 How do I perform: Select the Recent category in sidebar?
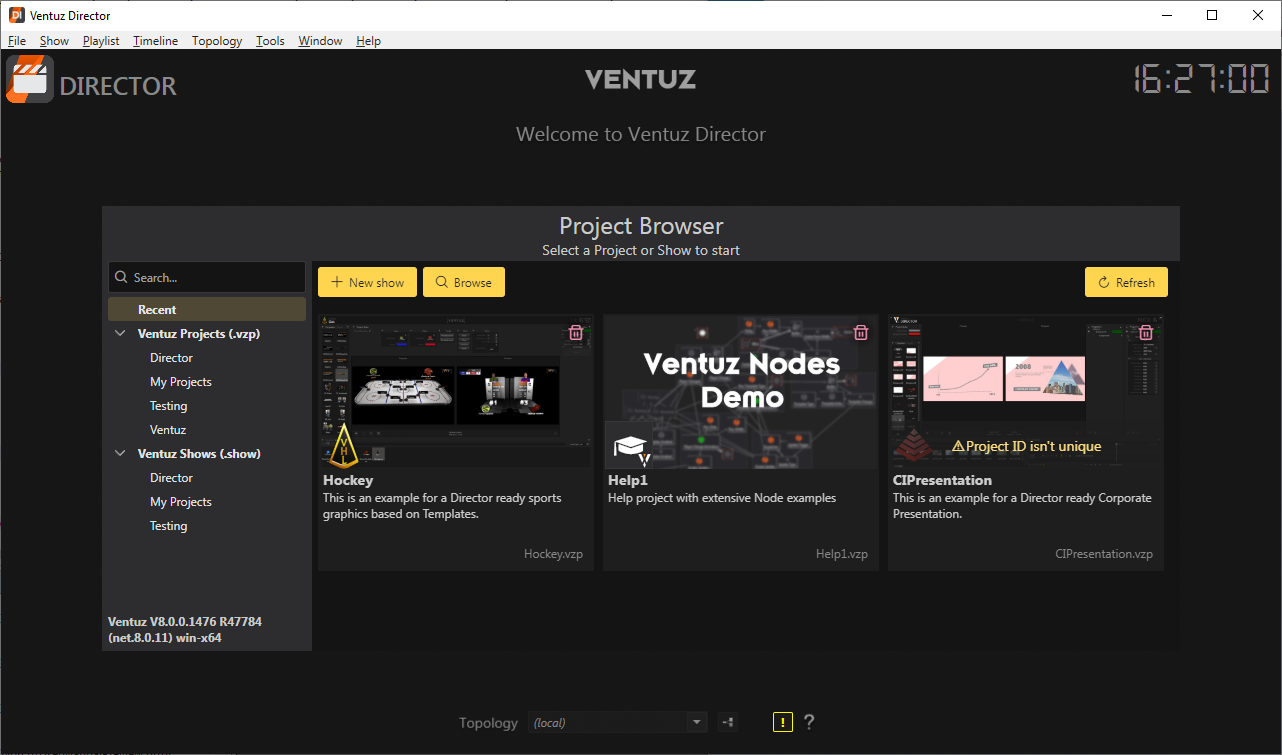coord(157,310)
